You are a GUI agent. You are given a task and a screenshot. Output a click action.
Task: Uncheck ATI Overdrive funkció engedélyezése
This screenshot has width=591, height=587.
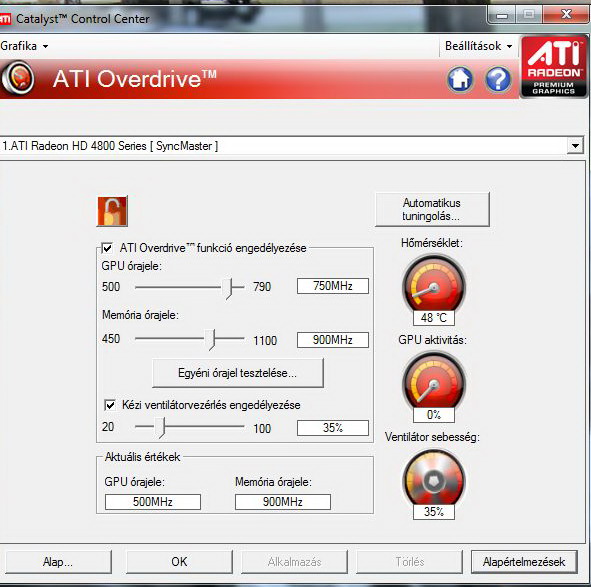point(107,248)
